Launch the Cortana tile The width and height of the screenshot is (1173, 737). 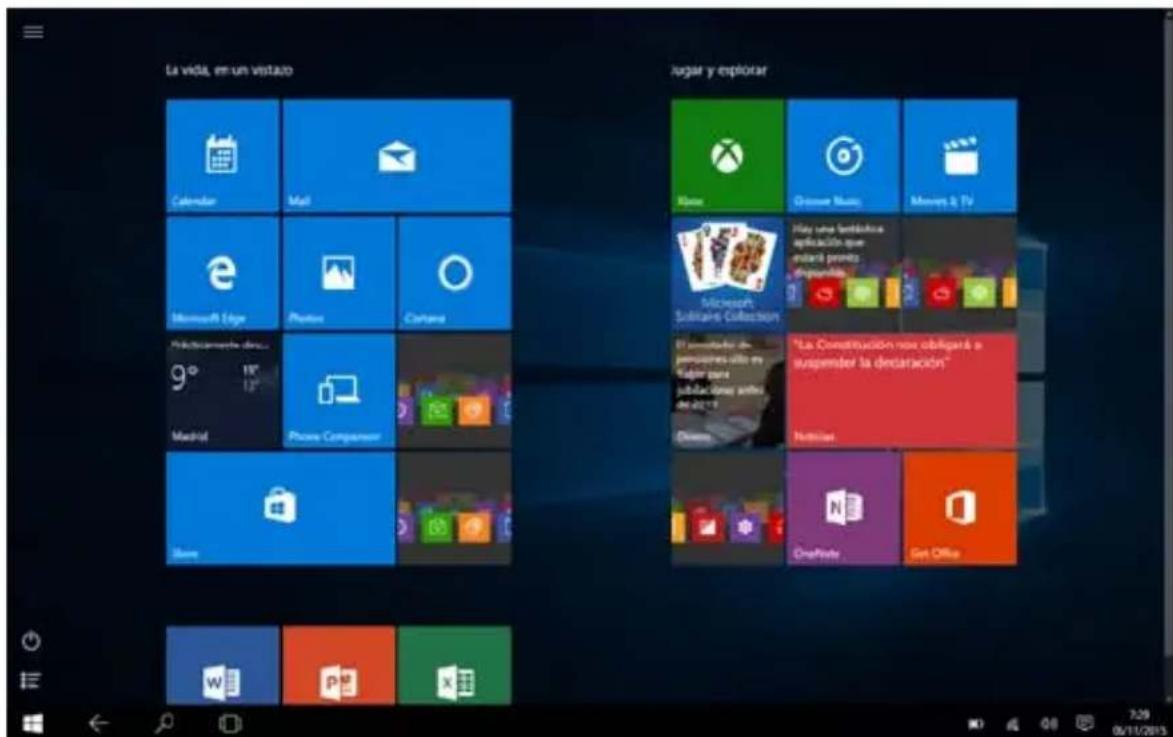click(x=454, y=272)
